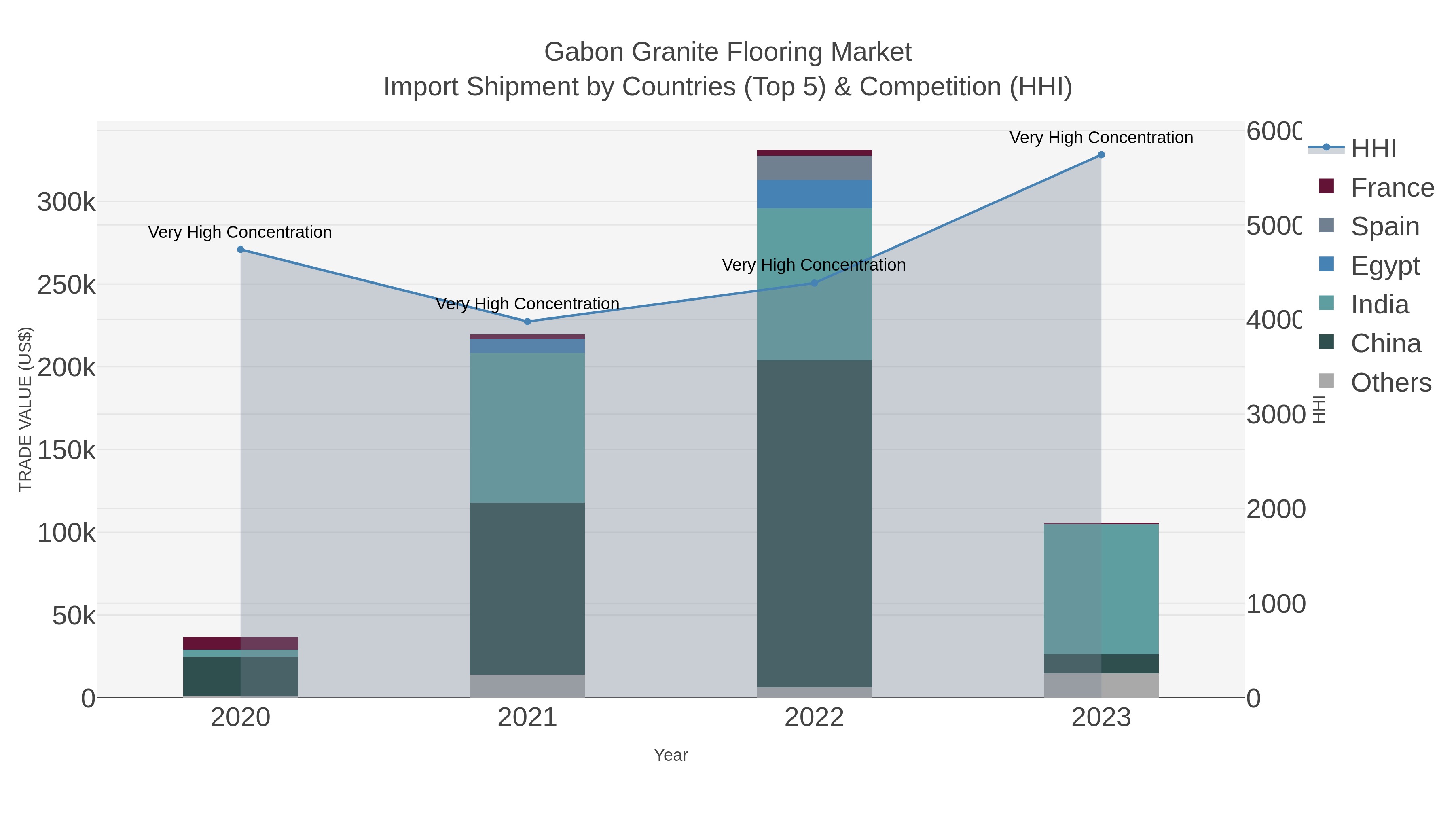Click the 2022 Very High Concentration annotation
1456x819 pixels.
pyautogui.click(x=814, y=265)
